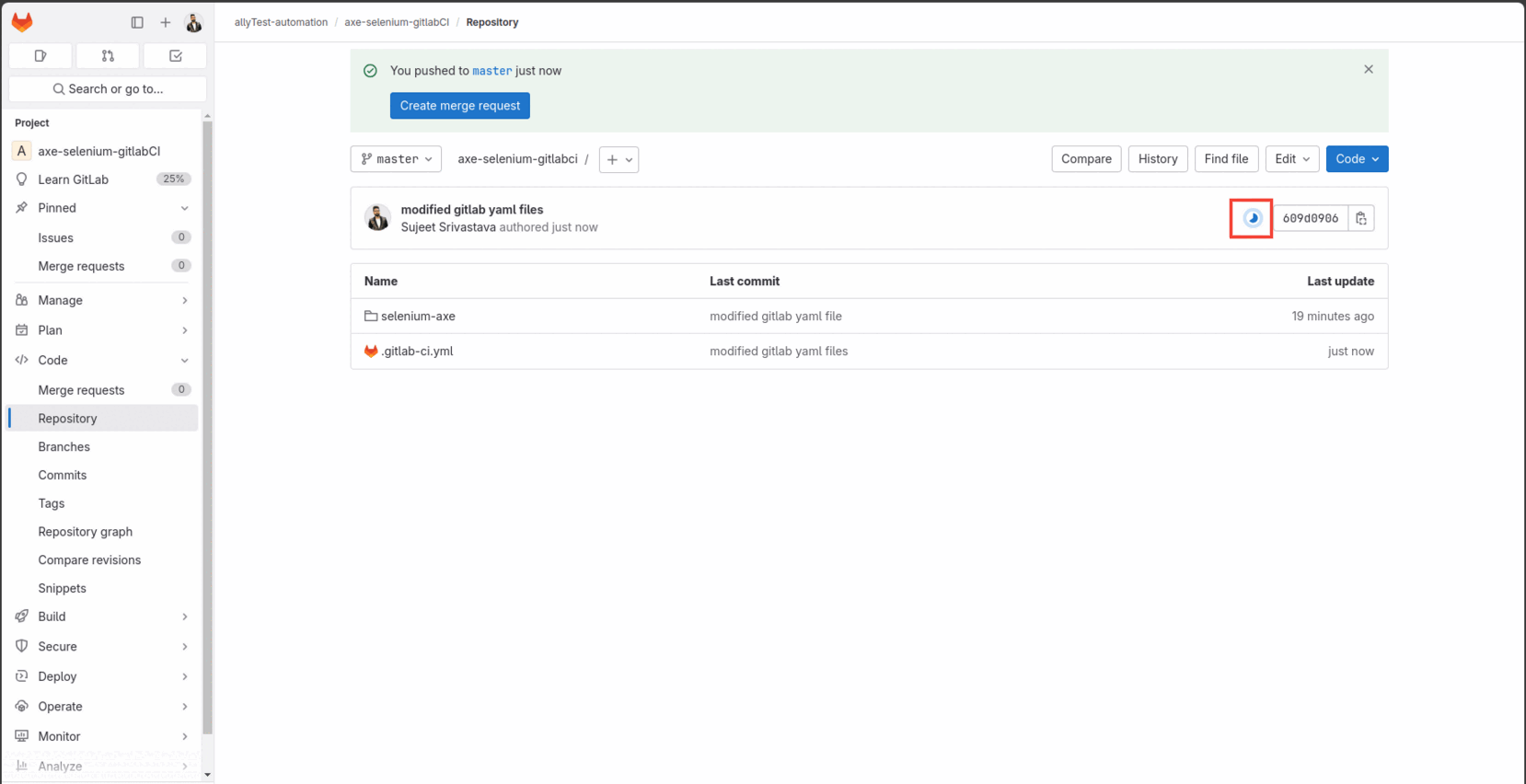The height and width of the screenshot is (784, 1526).
Task: Click the 19 minutes ago timestamp
Action: (x=1333, y=316)
